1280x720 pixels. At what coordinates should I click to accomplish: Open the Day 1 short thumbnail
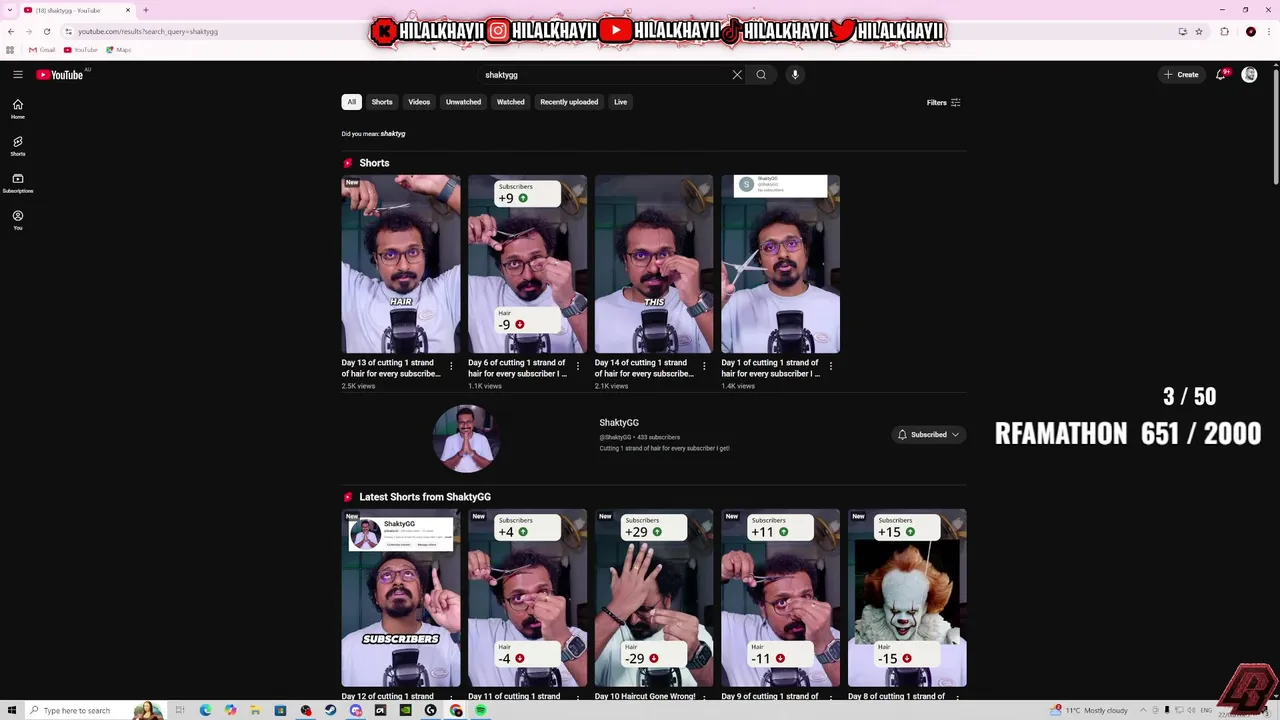pyautogui.click(x=780, y=264)
